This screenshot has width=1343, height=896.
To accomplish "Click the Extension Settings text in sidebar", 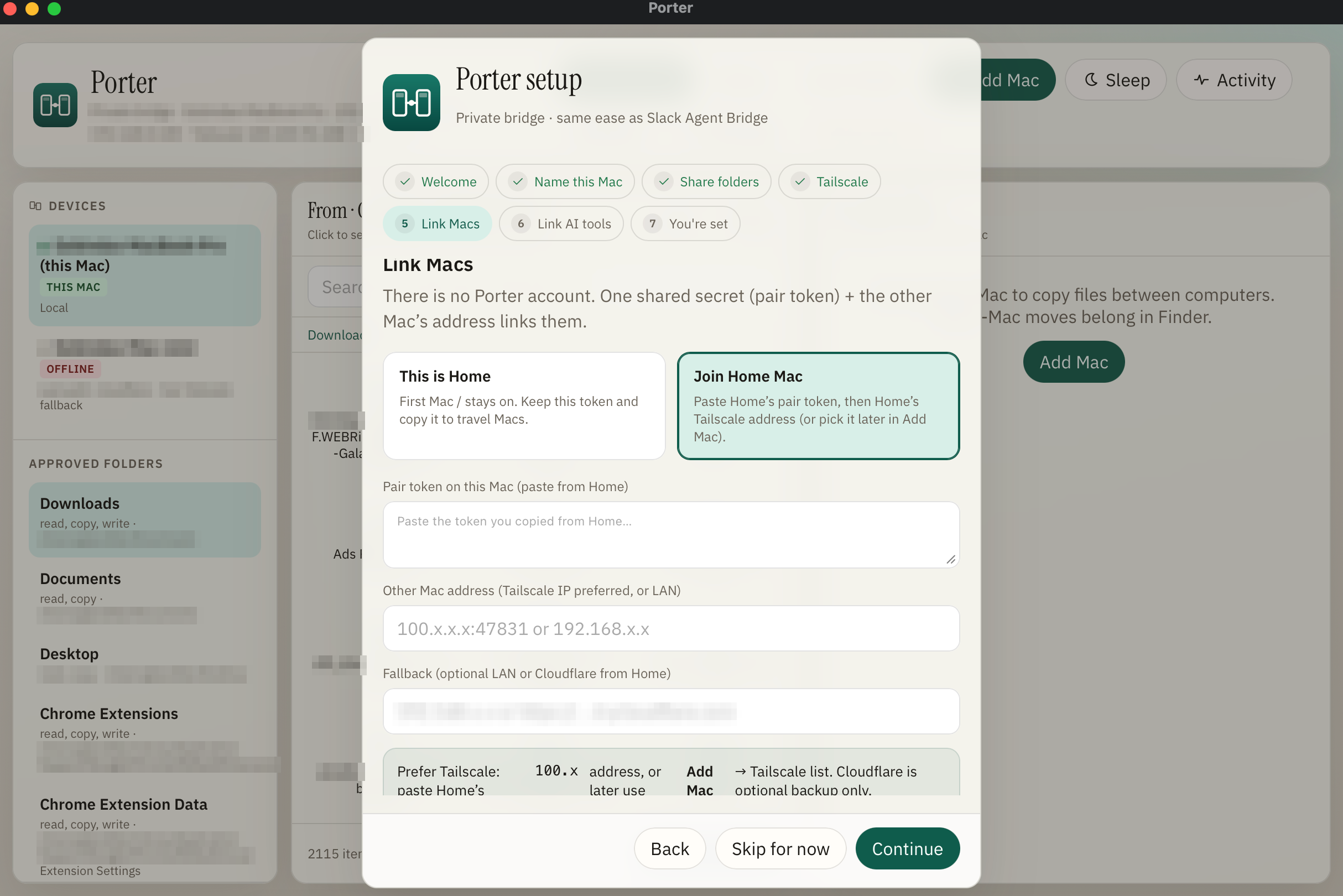I will 90,871.
